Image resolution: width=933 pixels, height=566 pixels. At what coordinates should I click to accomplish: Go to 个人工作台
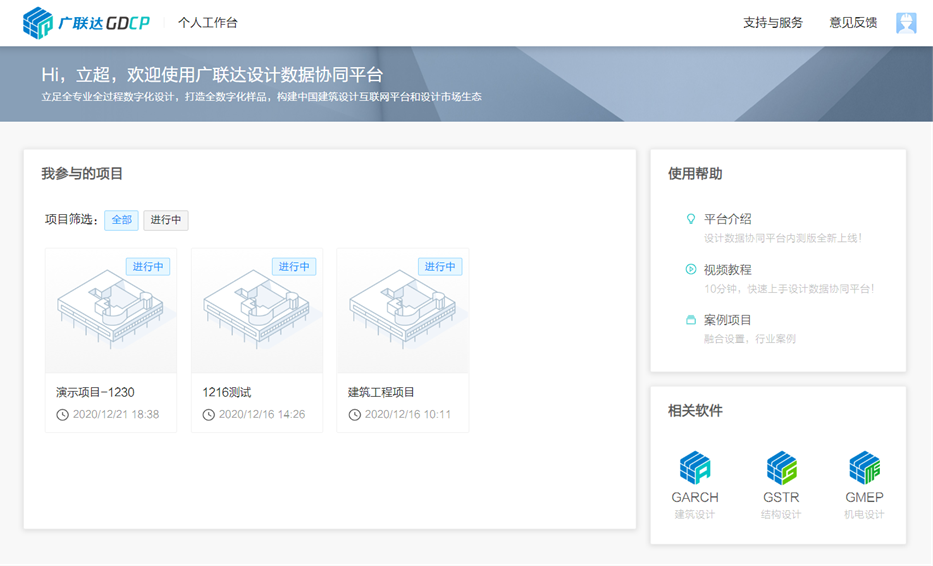pos(208,23)
